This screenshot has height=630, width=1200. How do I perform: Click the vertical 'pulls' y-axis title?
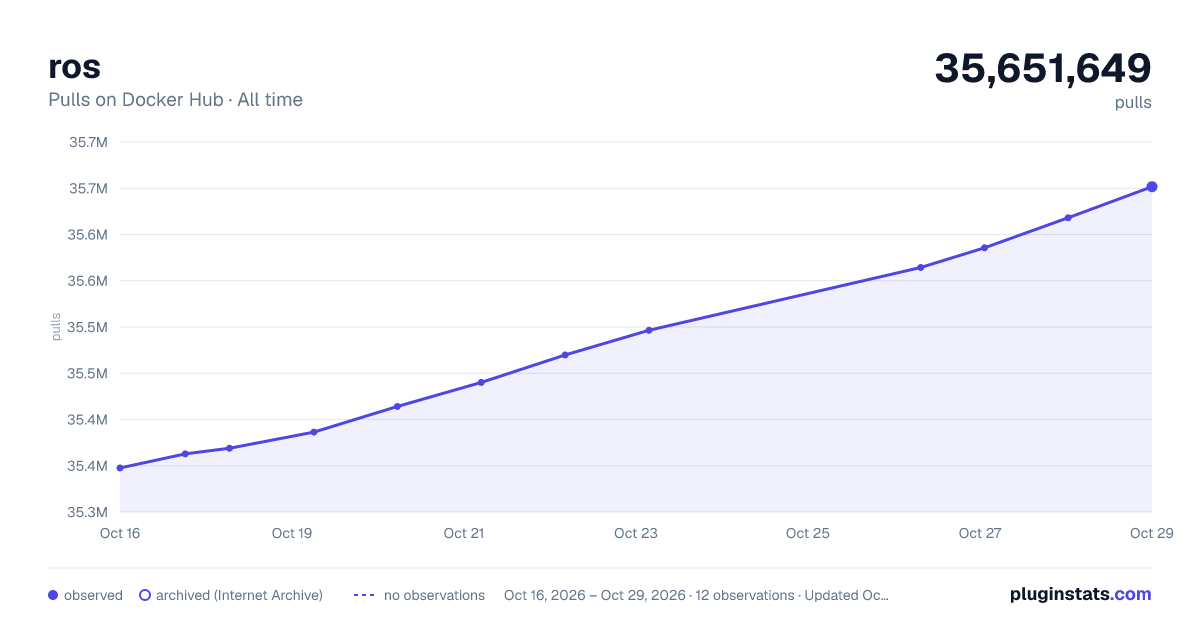point(56,327)
